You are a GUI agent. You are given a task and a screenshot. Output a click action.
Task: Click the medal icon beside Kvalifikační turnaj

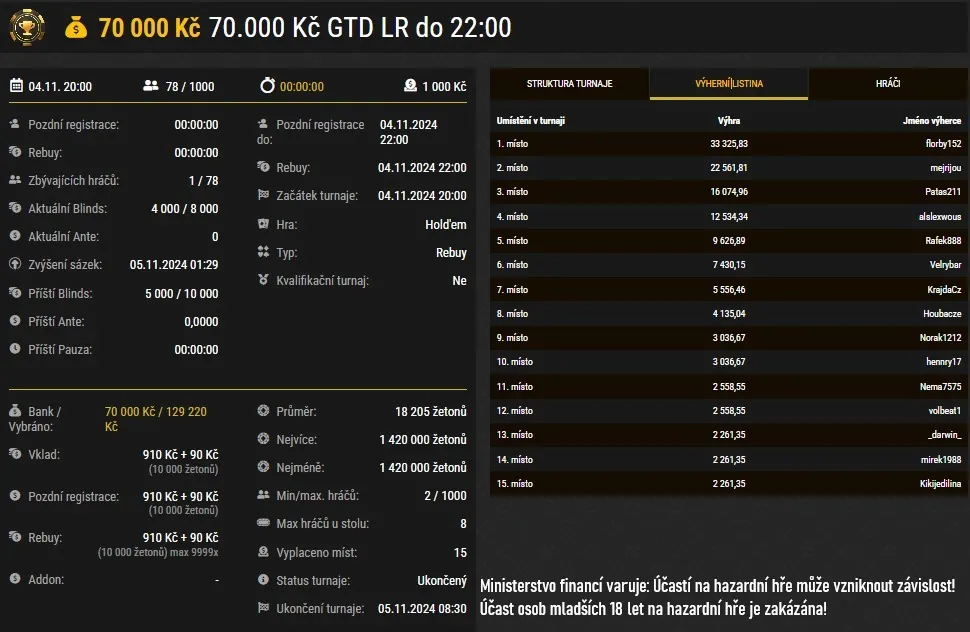(263, 281)
